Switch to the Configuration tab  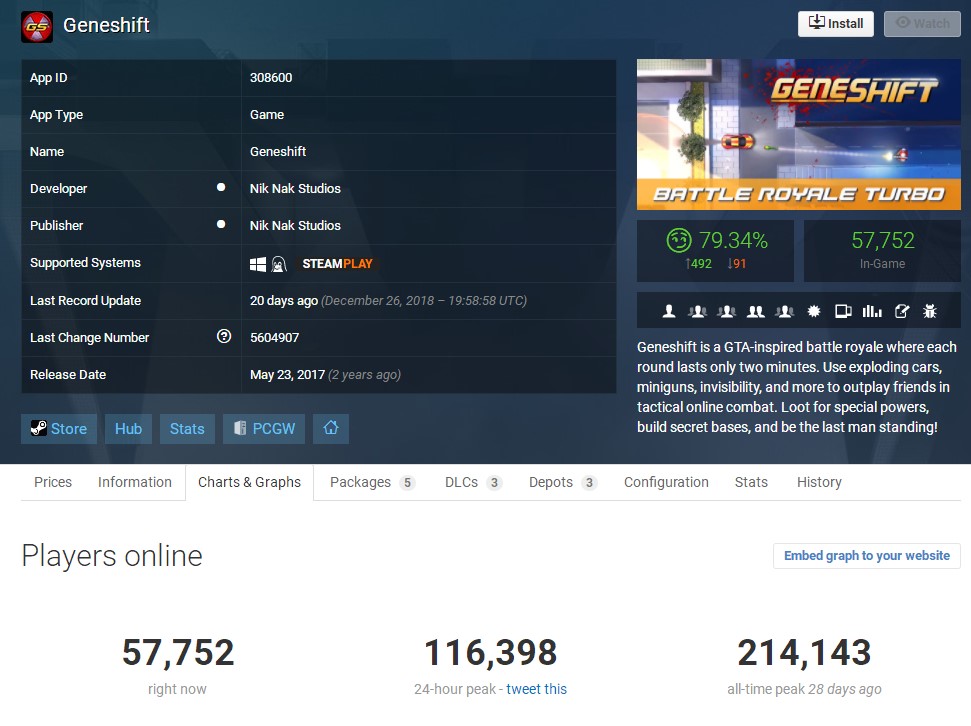[666, 482]
